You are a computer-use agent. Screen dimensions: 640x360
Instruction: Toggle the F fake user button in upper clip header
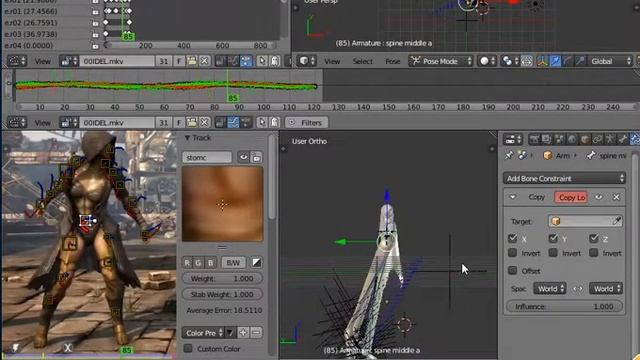point(179,61)
